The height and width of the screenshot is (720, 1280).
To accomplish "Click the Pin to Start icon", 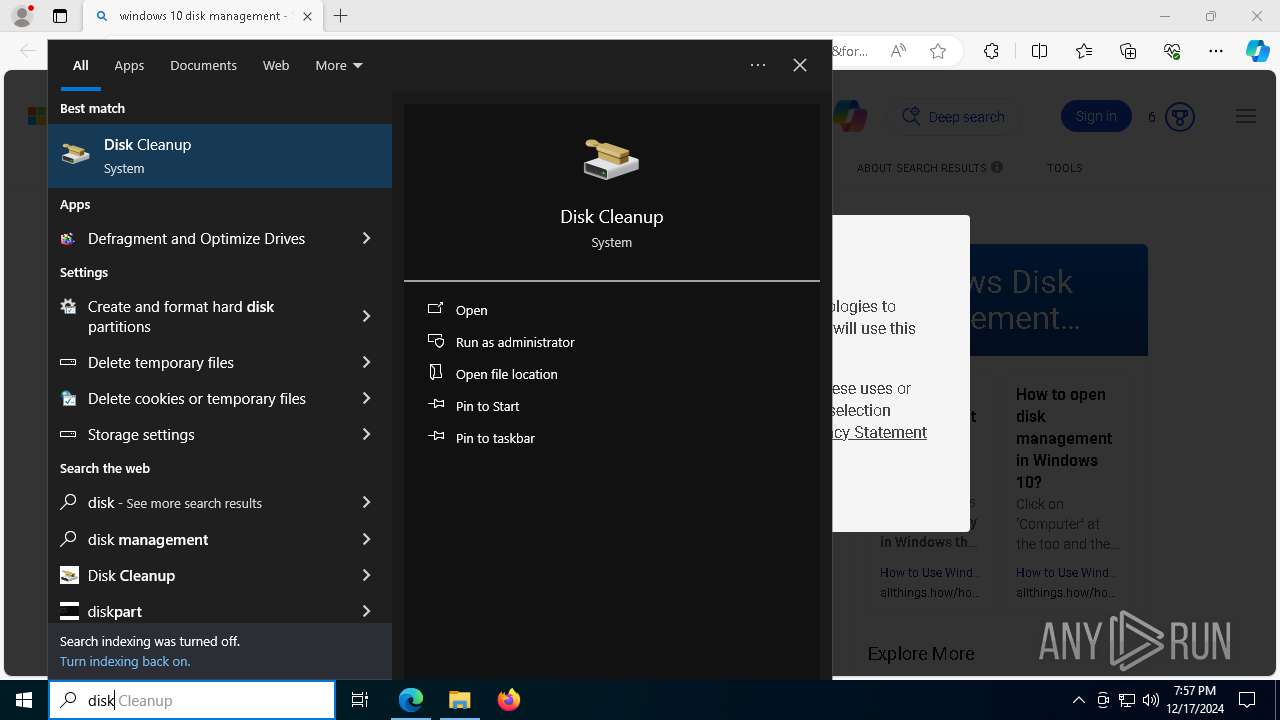I will [x=435, y=405].
